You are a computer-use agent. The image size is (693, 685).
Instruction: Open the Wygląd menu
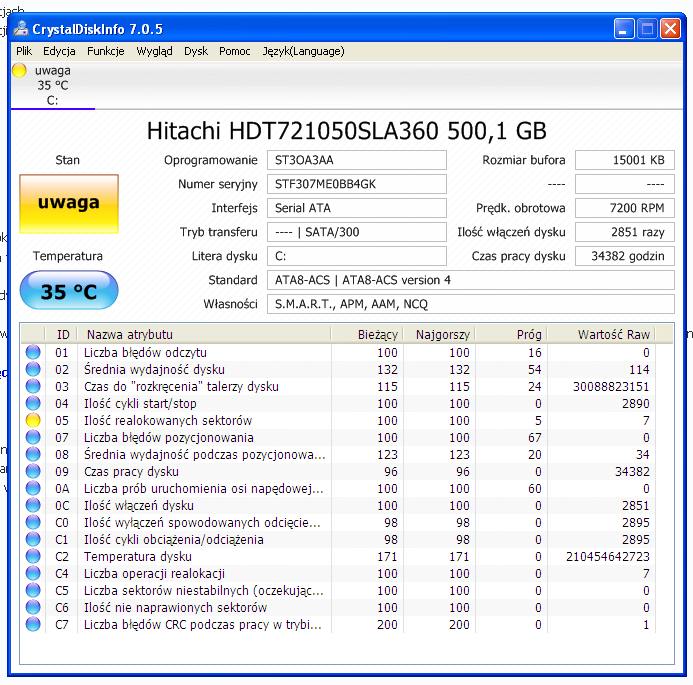pyautogui.click(x=154, y=51)
